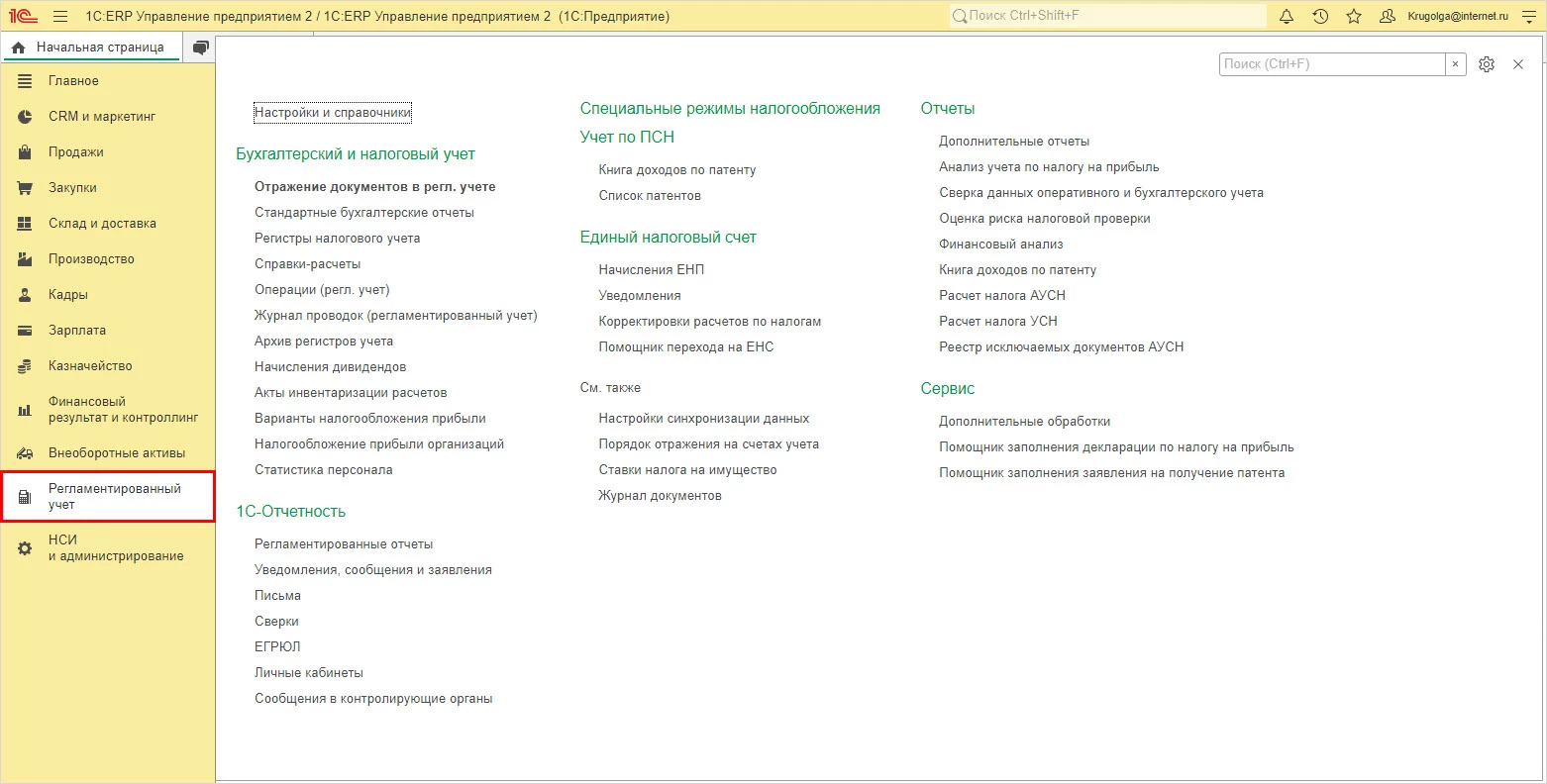1547x784 pixels.
Task: Click the Производство factory icon
Action: pos(26,259)
